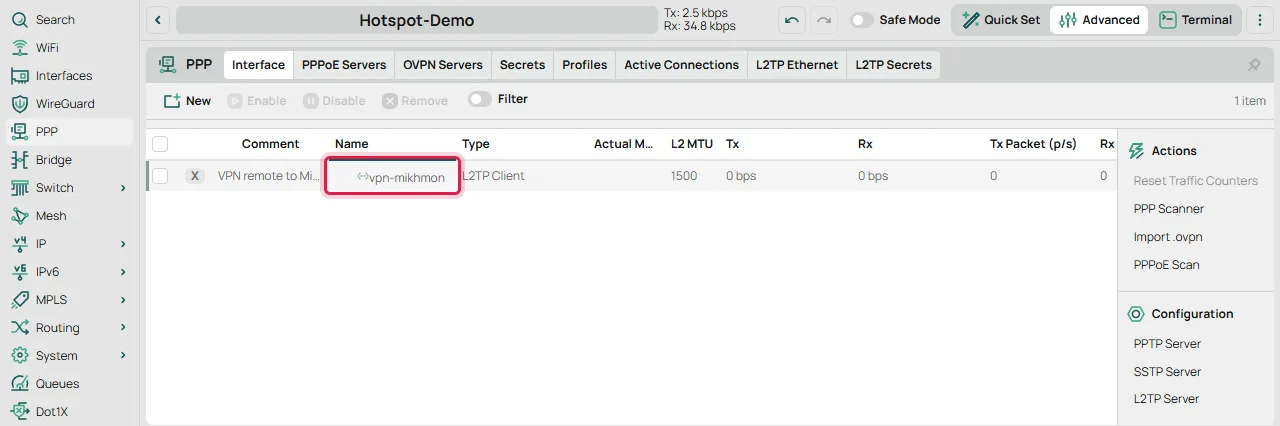Open the Bridge sidebar icon
Viewport: 1280px width, 426px height.
(20, 160)
